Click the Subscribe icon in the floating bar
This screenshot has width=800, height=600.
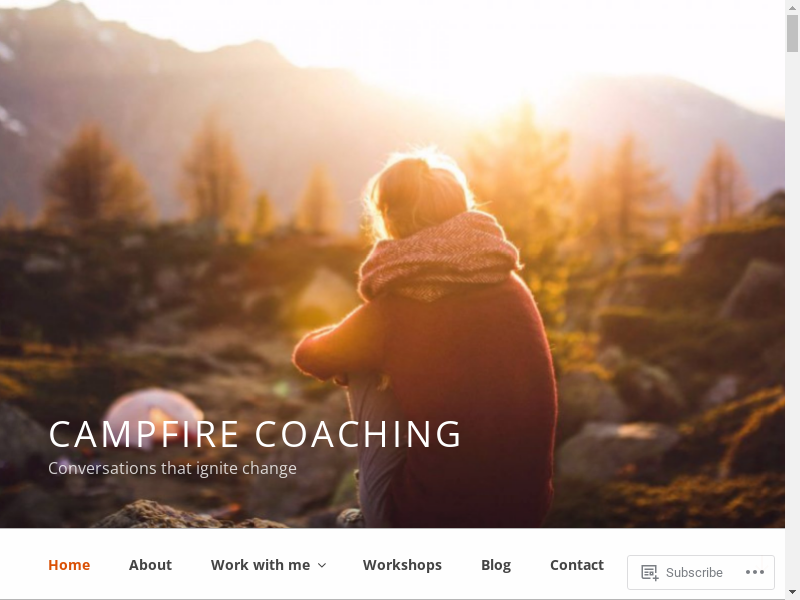(649, 572)
